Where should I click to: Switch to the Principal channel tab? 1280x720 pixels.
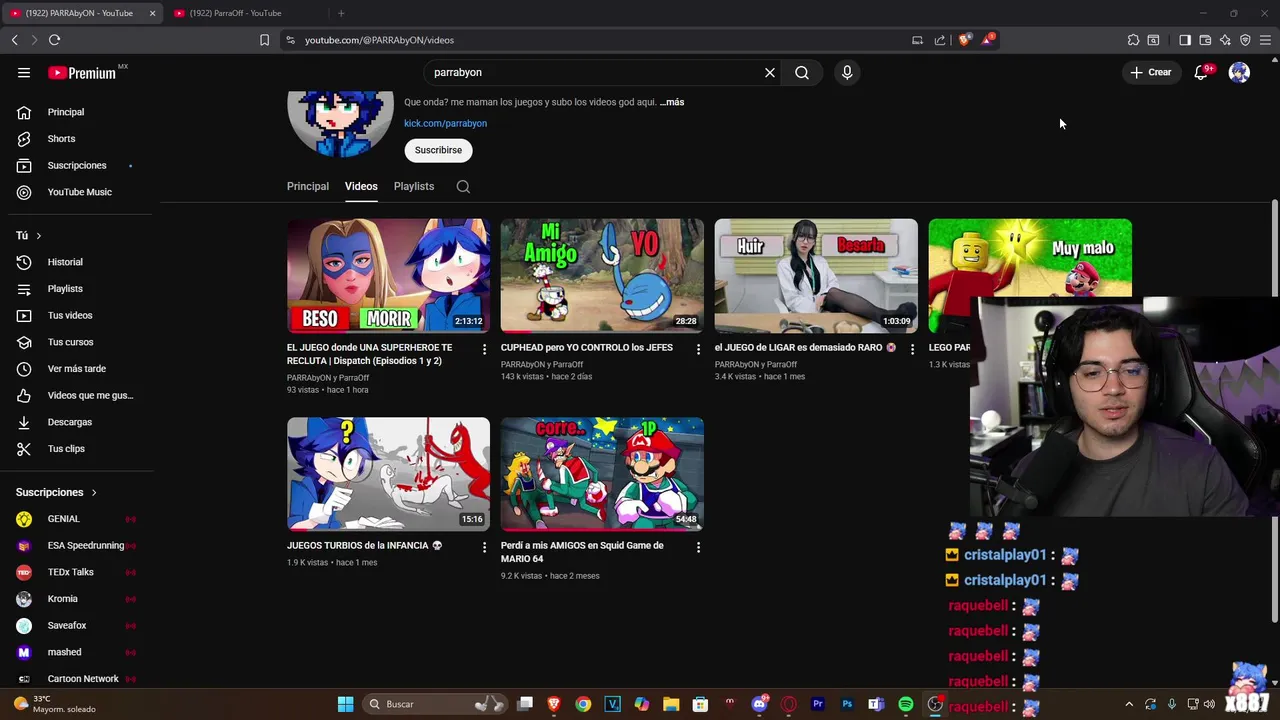[x=308, y=186]
